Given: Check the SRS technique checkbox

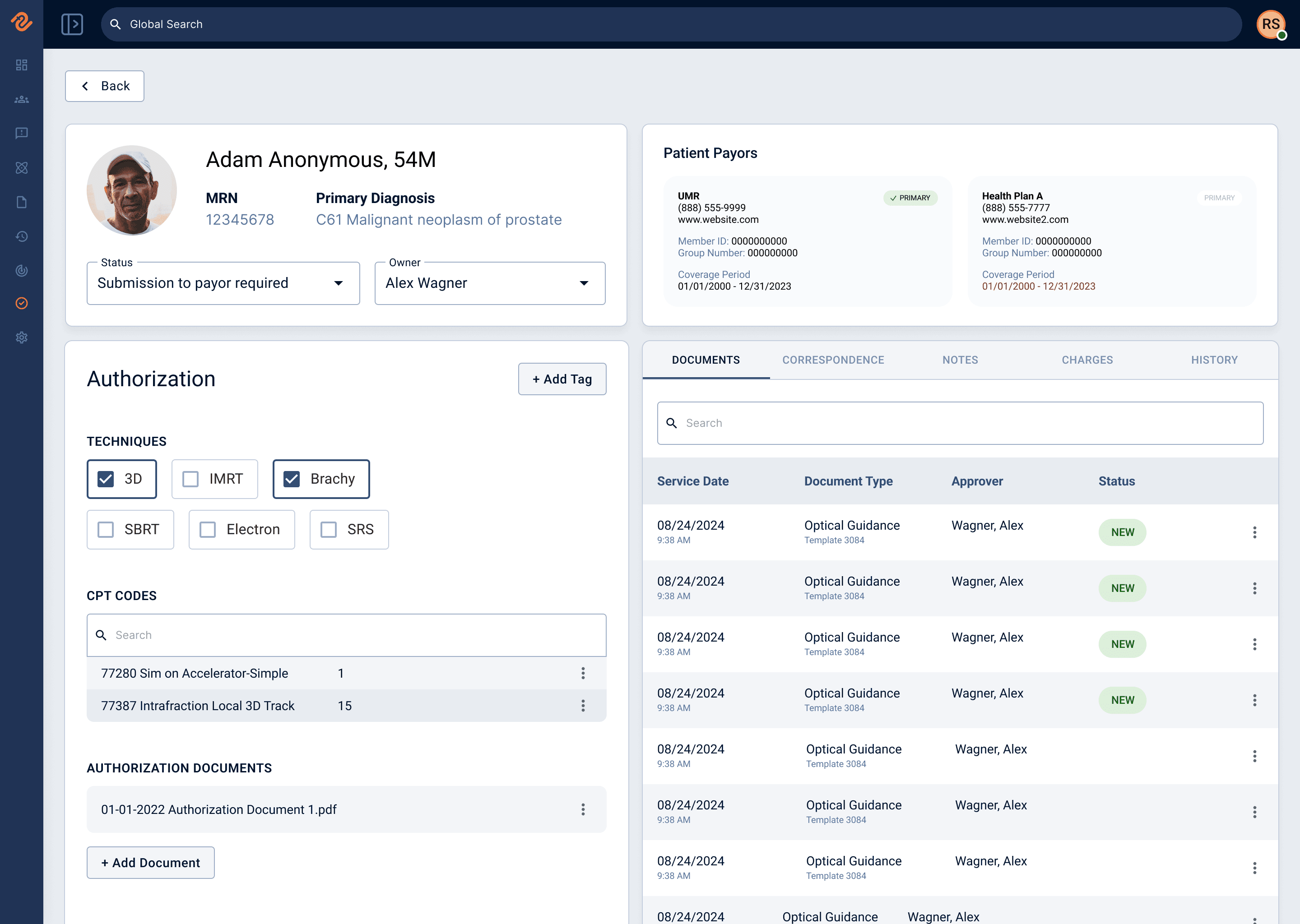Looking at the screenshot, I should point(329,530).
